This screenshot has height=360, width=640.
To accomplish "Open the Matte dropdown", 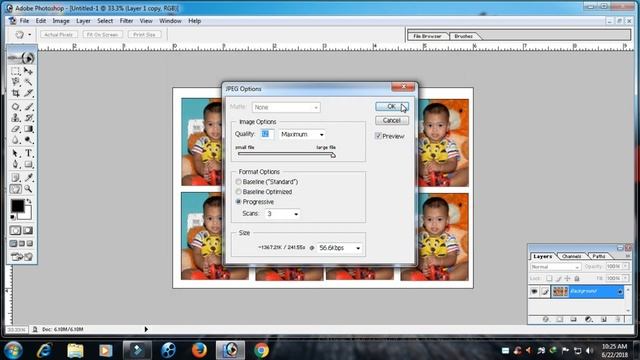I will click(286, 107).
